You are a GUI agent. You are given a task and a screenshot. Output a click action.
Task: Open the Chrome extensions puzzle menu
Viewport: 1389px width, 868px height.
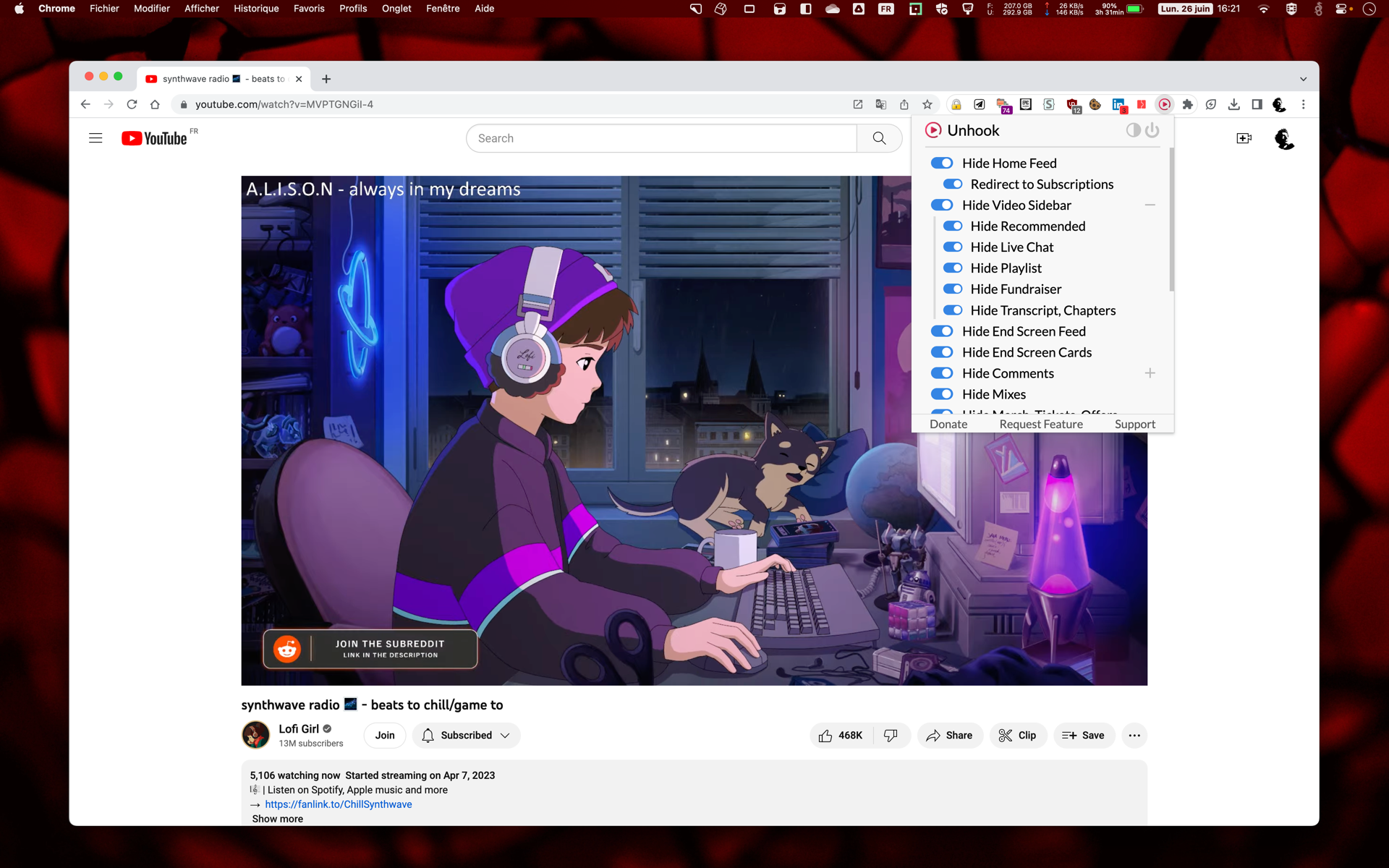tap(1187, 104)
